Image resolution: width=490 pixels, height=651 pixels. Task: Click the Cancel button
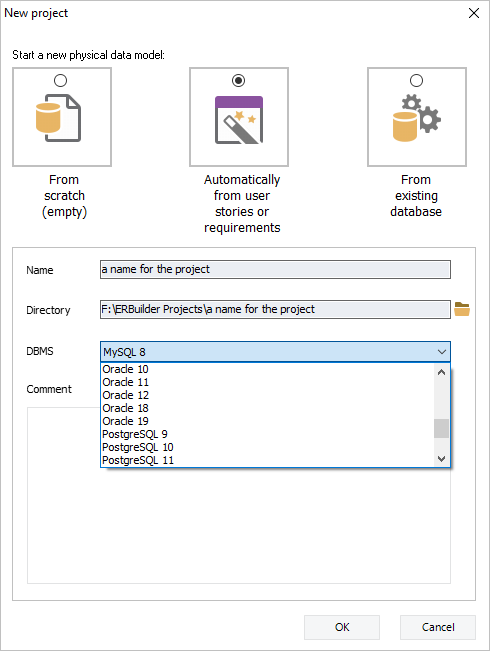pos(438,627)
